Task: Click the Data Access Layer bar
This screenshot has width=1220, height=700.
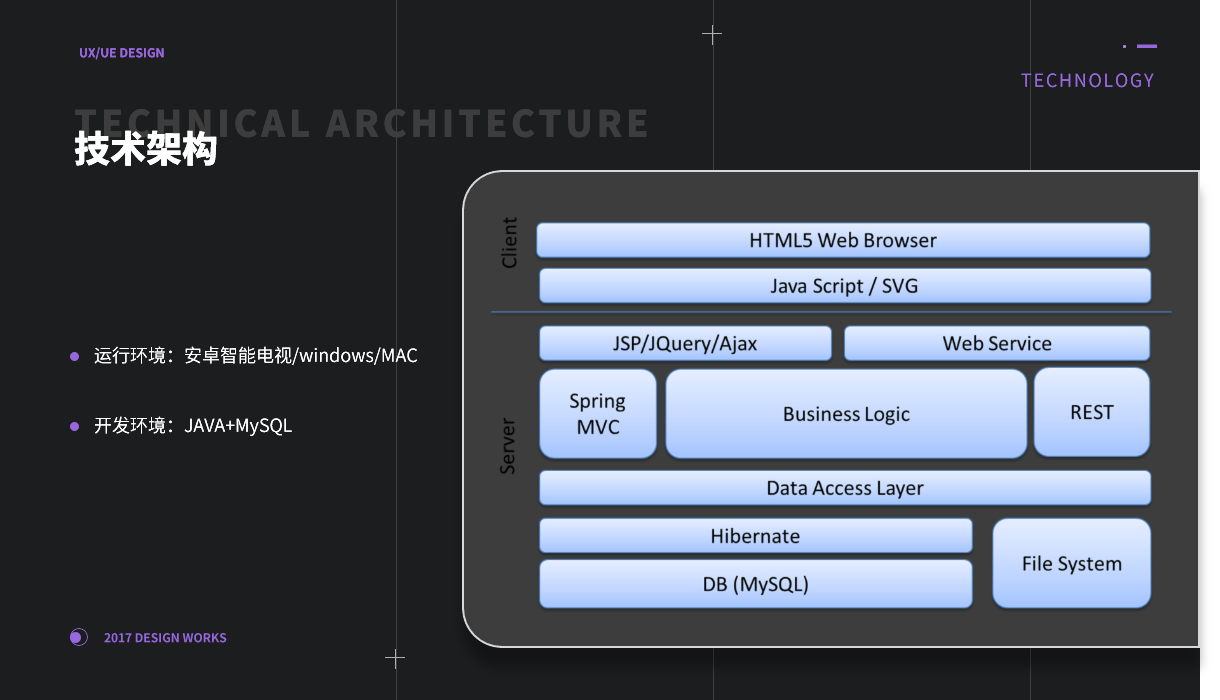Action: (x=845, y=488)
